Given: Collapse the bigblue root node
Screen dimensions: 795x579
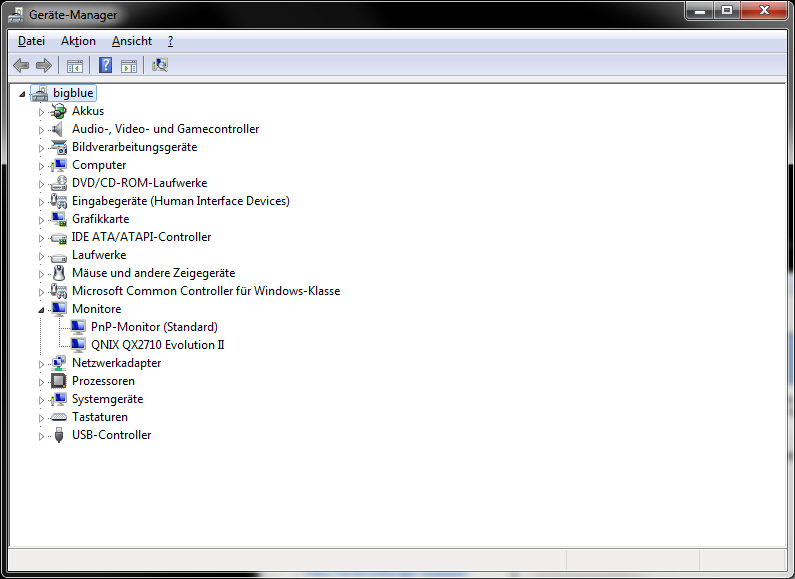Looking at the screenshot, I should 22,94.
